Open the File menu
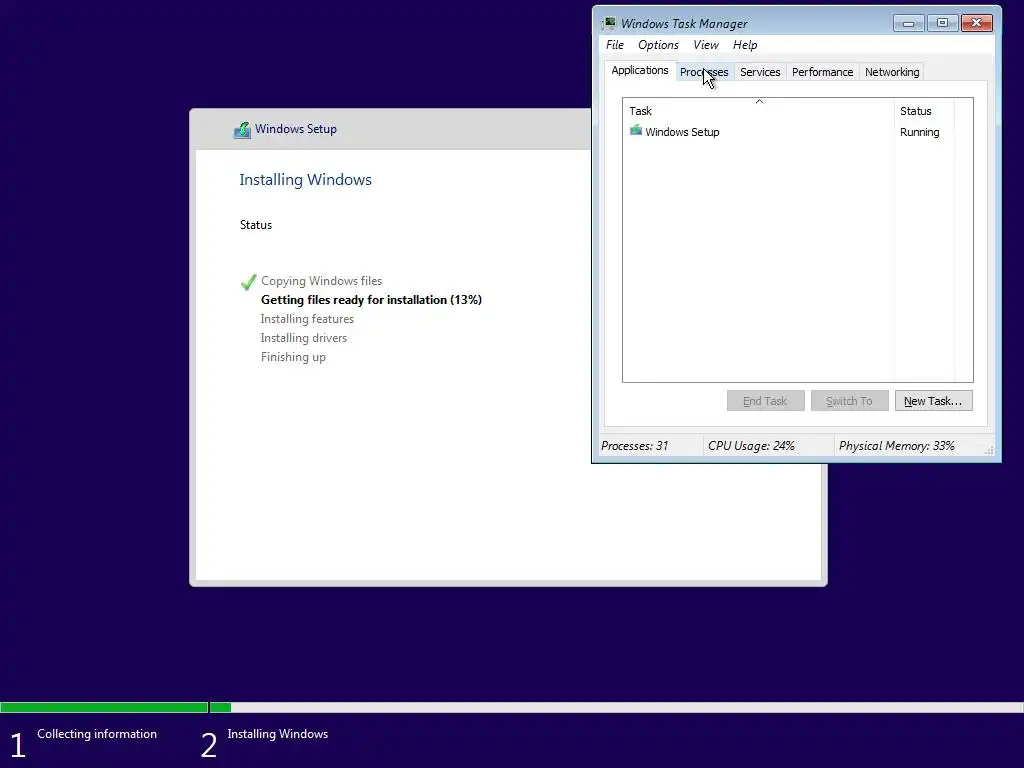This screenshot has height=768, width=1024. pyautogui.click(x=615, y=45)
